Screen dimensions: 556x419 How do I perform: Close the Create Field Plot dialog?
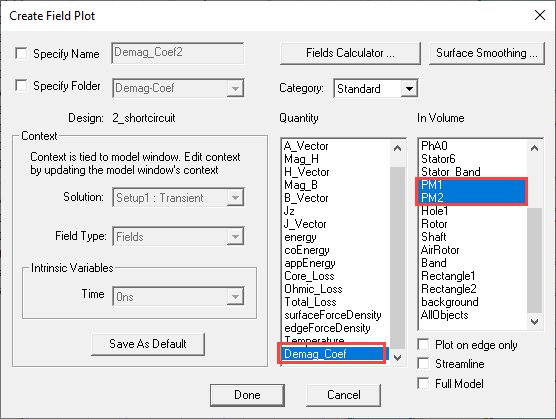[x=540, y=15]
